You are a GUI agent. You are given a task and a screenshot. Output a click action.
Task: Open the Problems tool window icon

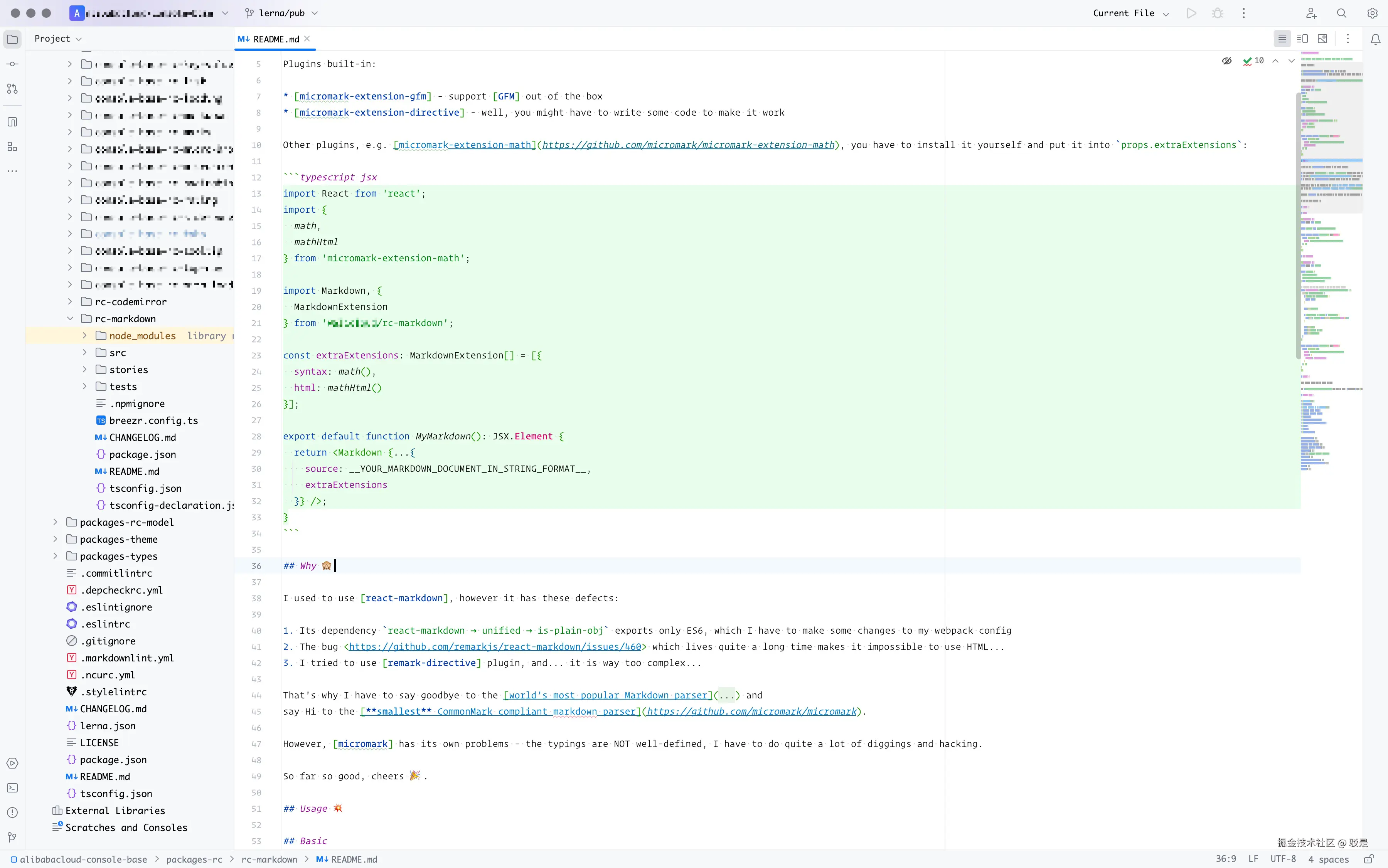[x=12, y=812]
